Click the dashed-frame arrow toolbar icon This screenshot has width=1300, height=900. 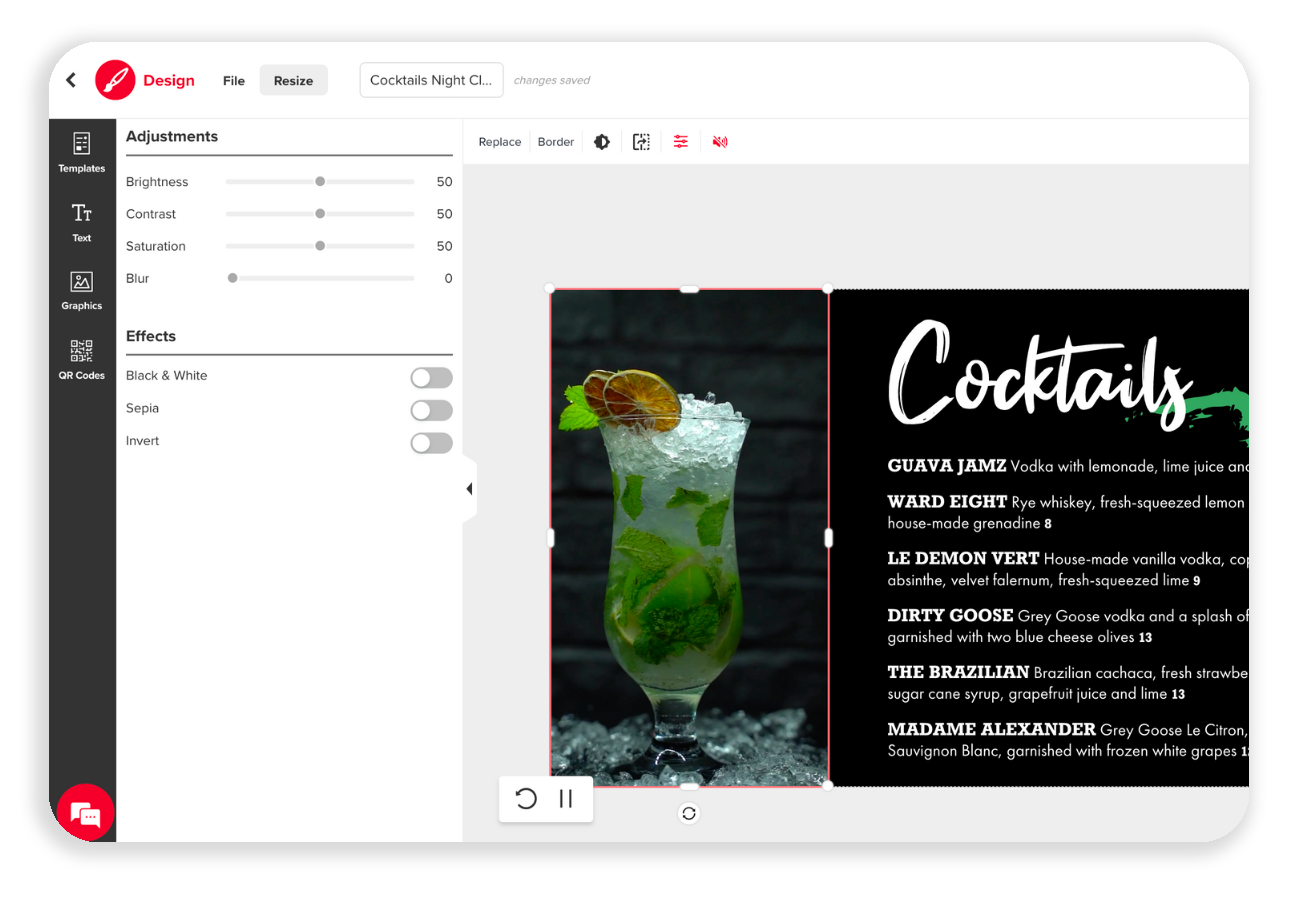(641, 142)
